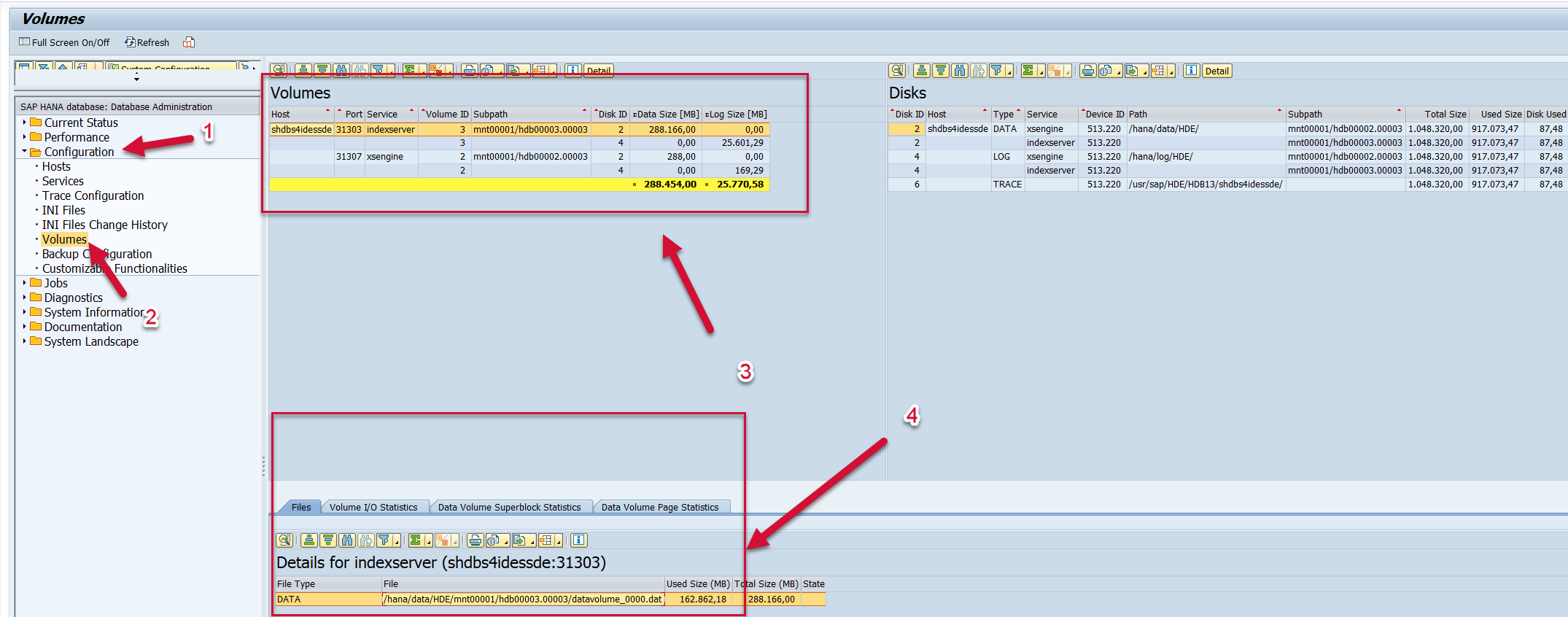Click the information icon in the Details toolbar
The image size is (1568, 617).
click(x=578, y=540)
